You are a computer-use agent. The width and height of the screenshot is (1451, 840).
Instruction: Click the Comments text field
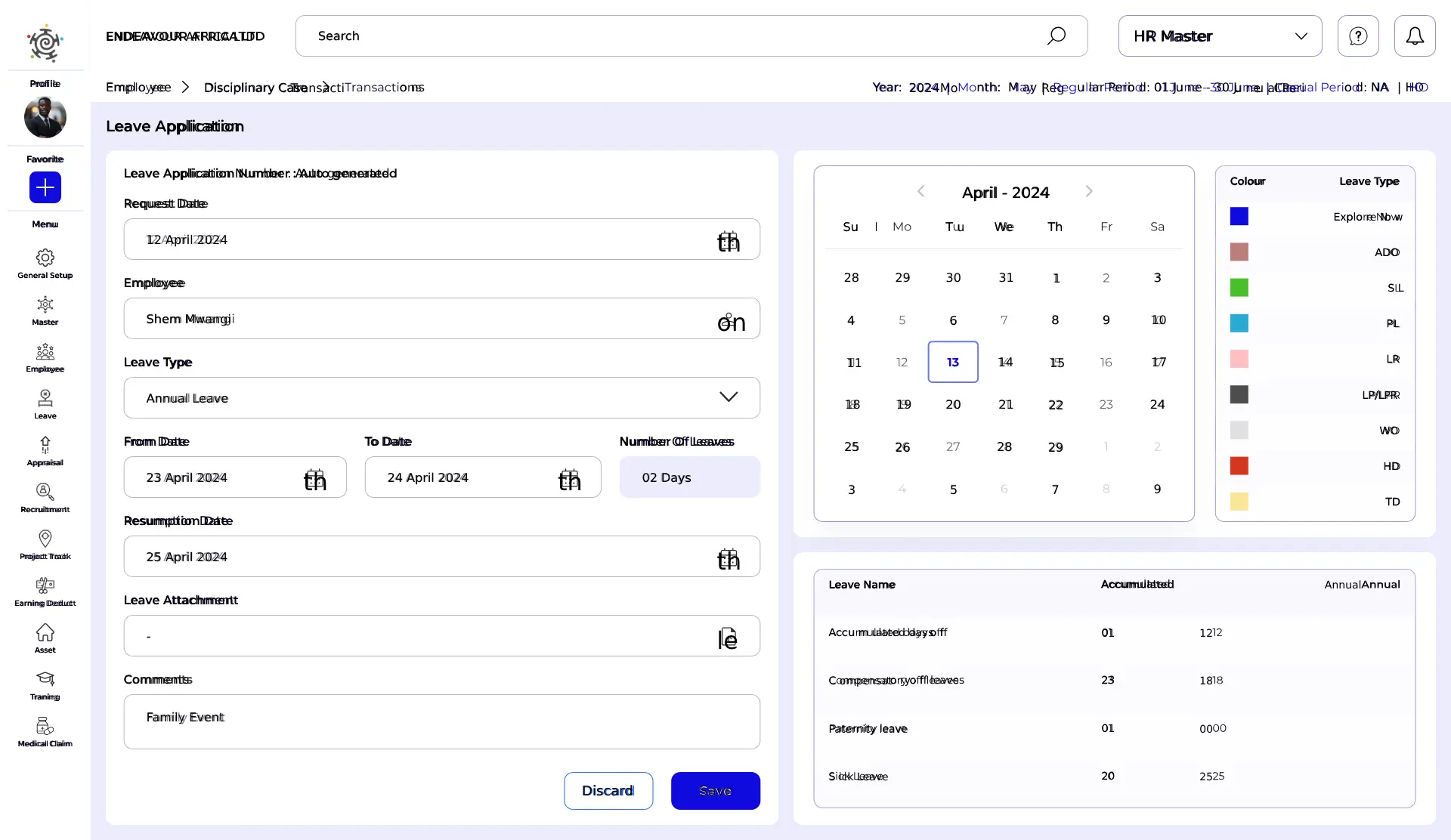pos(441,721)
